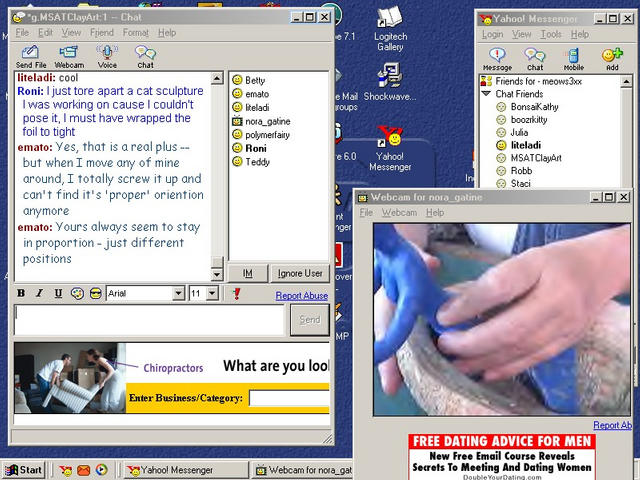Open Login menu in Yahoo! Messenger
The width and height of the screenshot is (640, 480).
pos(492,34)
